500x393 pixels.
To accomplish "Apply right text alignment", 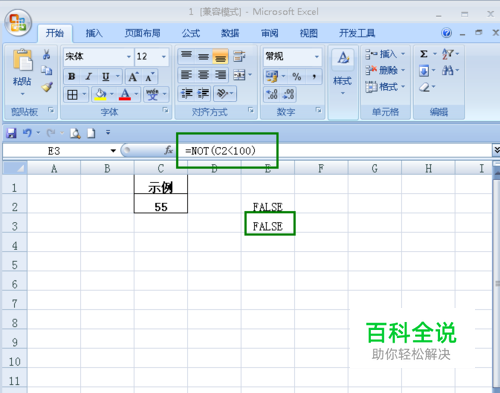I will point(220,75).
